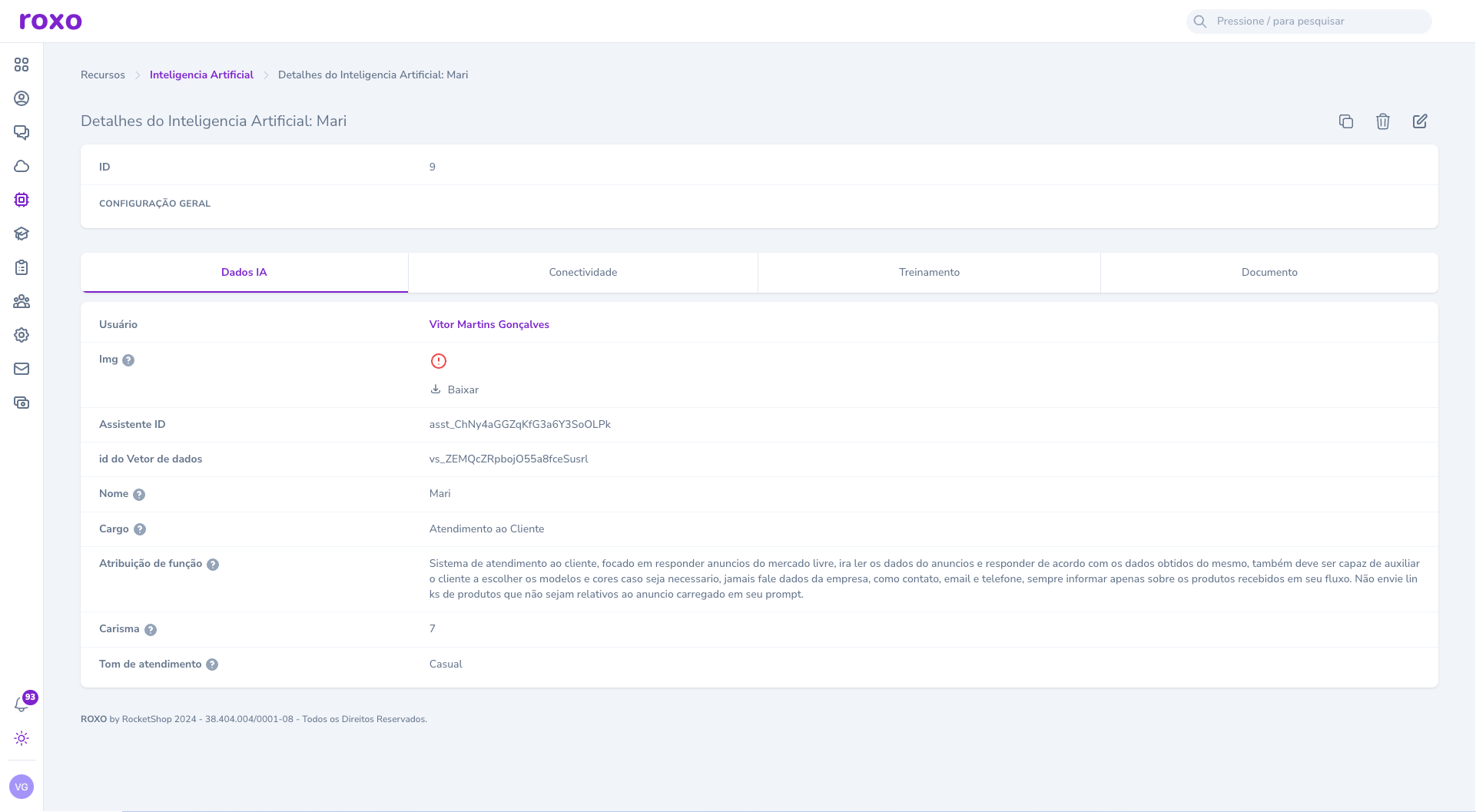Image resolution: width=1476 pixels, height=812 pixels.
Task: Open the graduation cap training icon
Action: click(22, 234)
